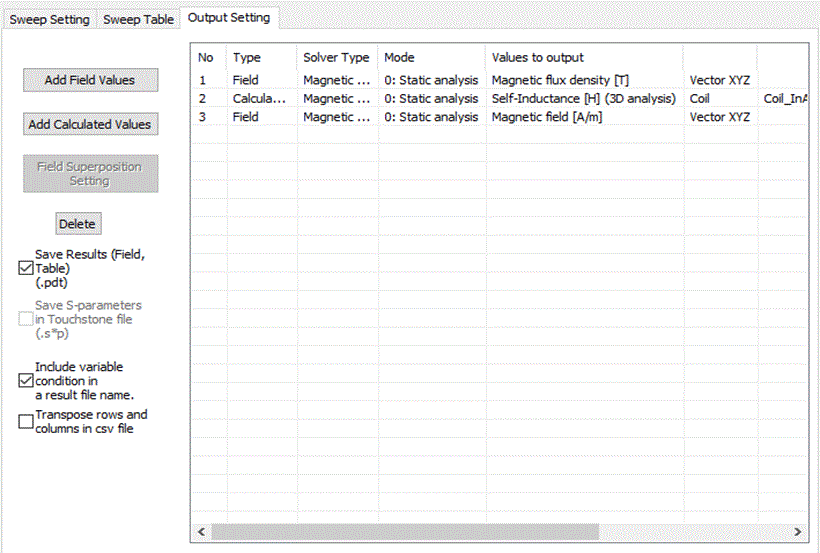
Task: Toggle Include variable condition in file name
Action: pyautogui.click(x=26, y=380)
